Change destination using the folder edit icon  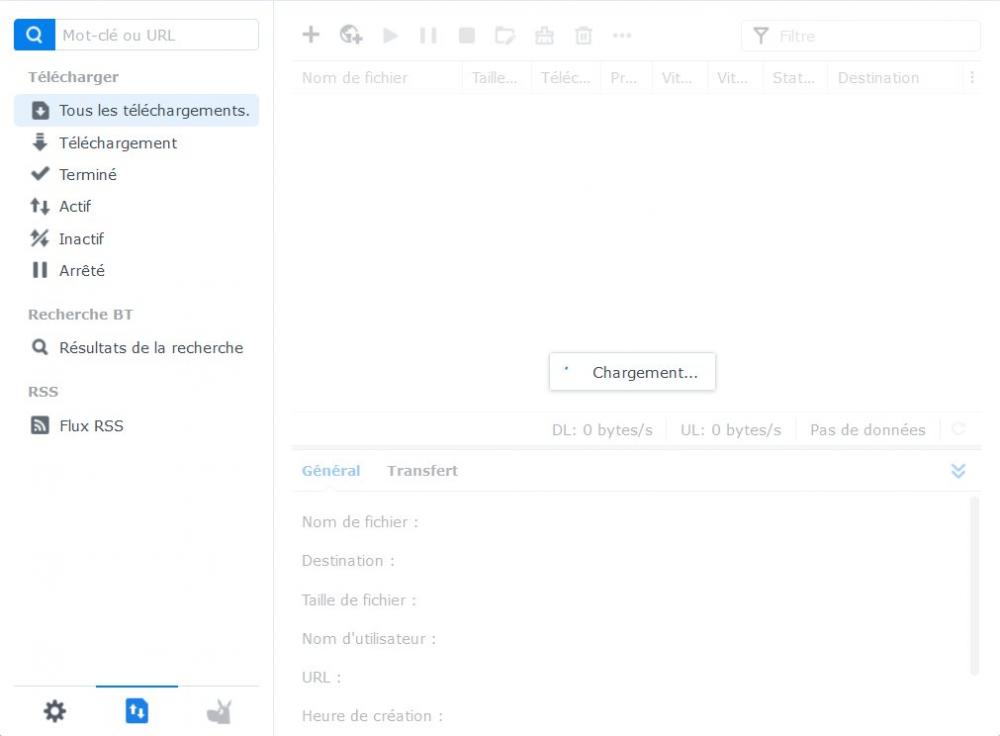[x=505, y=35]
